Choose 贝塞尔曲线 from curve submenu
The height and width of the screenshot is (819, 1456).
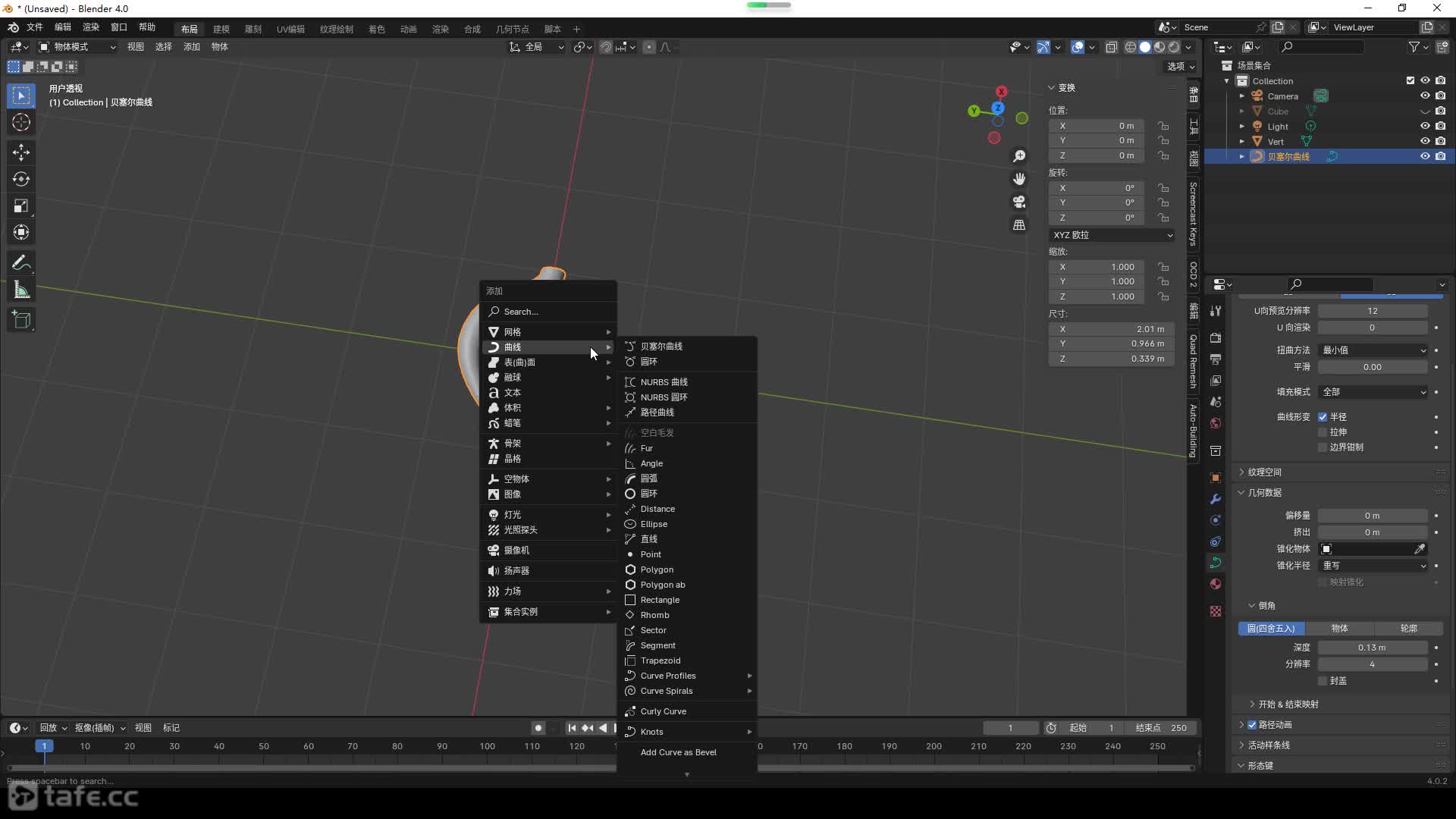[x=687, y=347]
